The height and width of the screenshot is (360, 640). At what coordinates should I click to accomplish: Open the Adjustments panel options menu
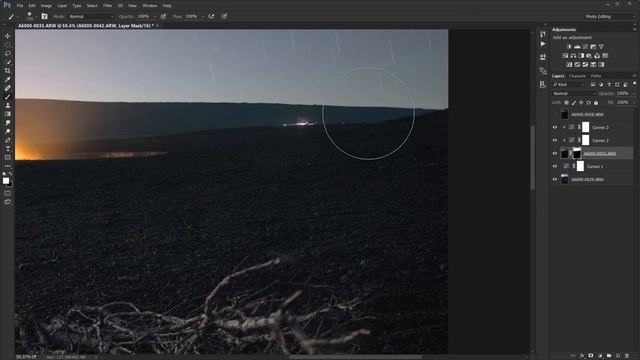point(635,29)
